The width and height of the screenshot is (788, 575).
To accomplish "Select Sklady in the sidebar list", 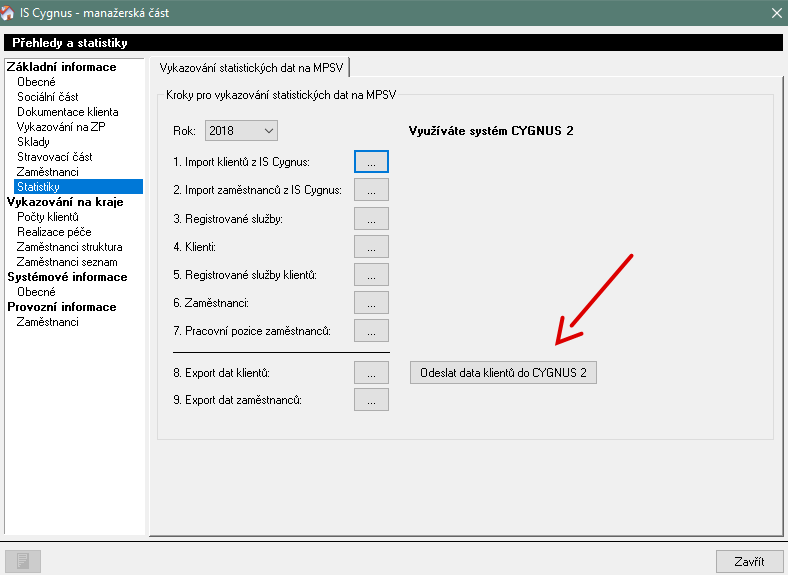I will pos(33,142).
